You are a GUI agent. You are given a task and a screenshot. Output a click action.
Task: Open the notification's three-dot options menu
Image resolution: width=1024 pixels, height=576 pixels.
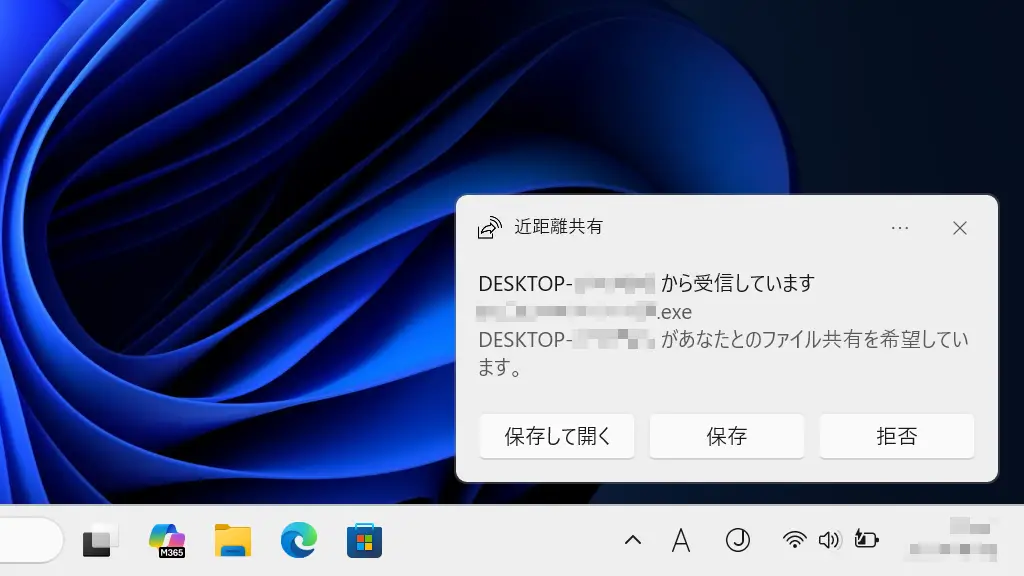coord(899,228)
